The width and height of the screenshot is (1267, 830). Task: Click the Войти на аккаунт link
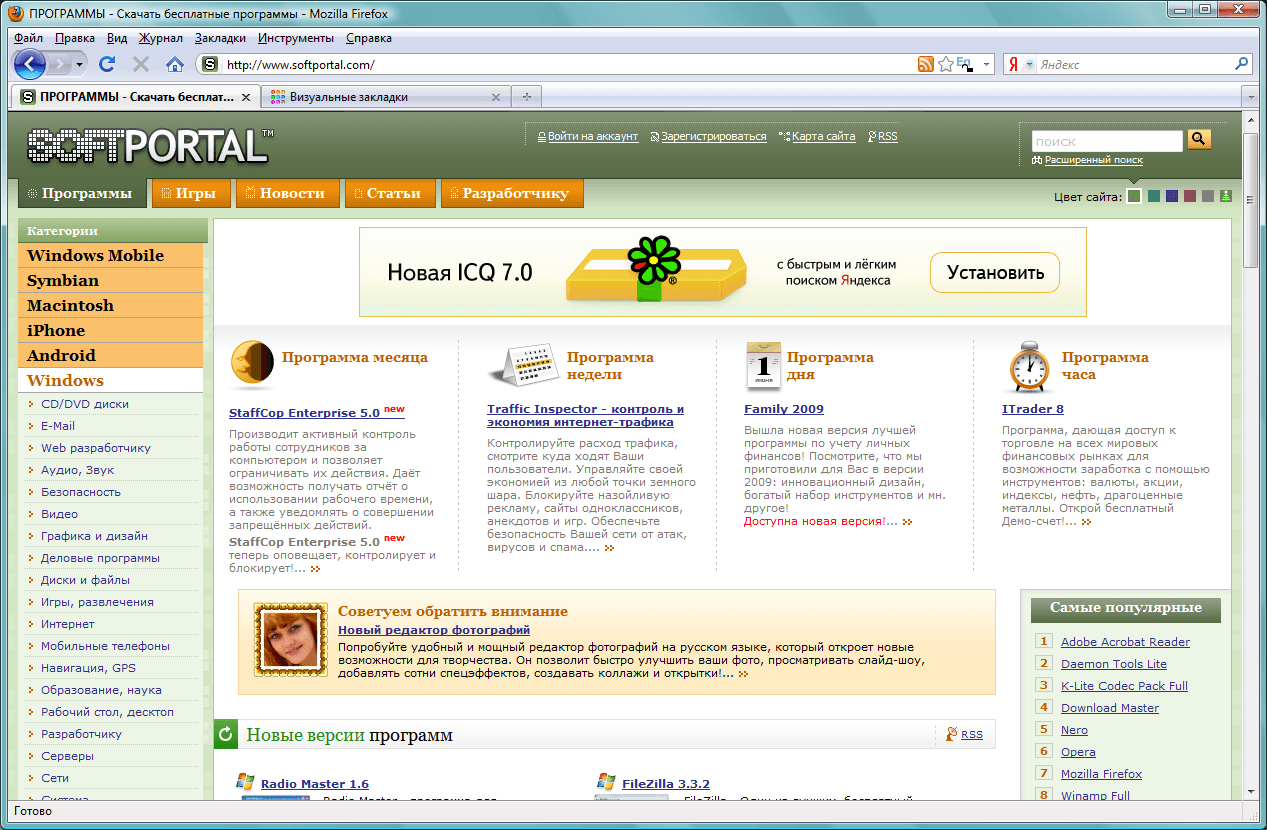(x=593, y=137)
